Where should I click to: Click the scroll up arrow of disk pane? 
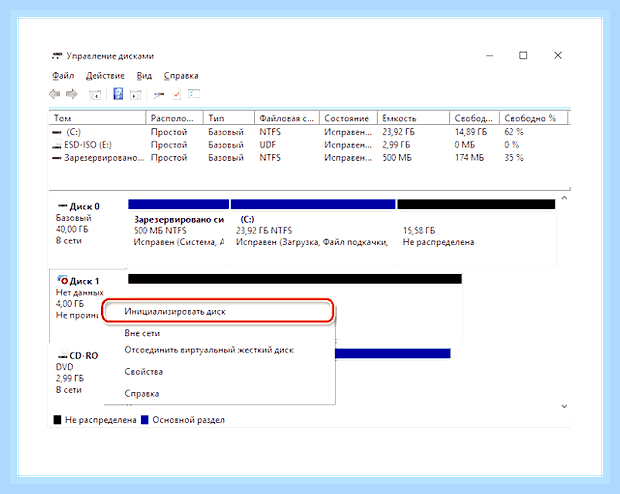[564, 198]
